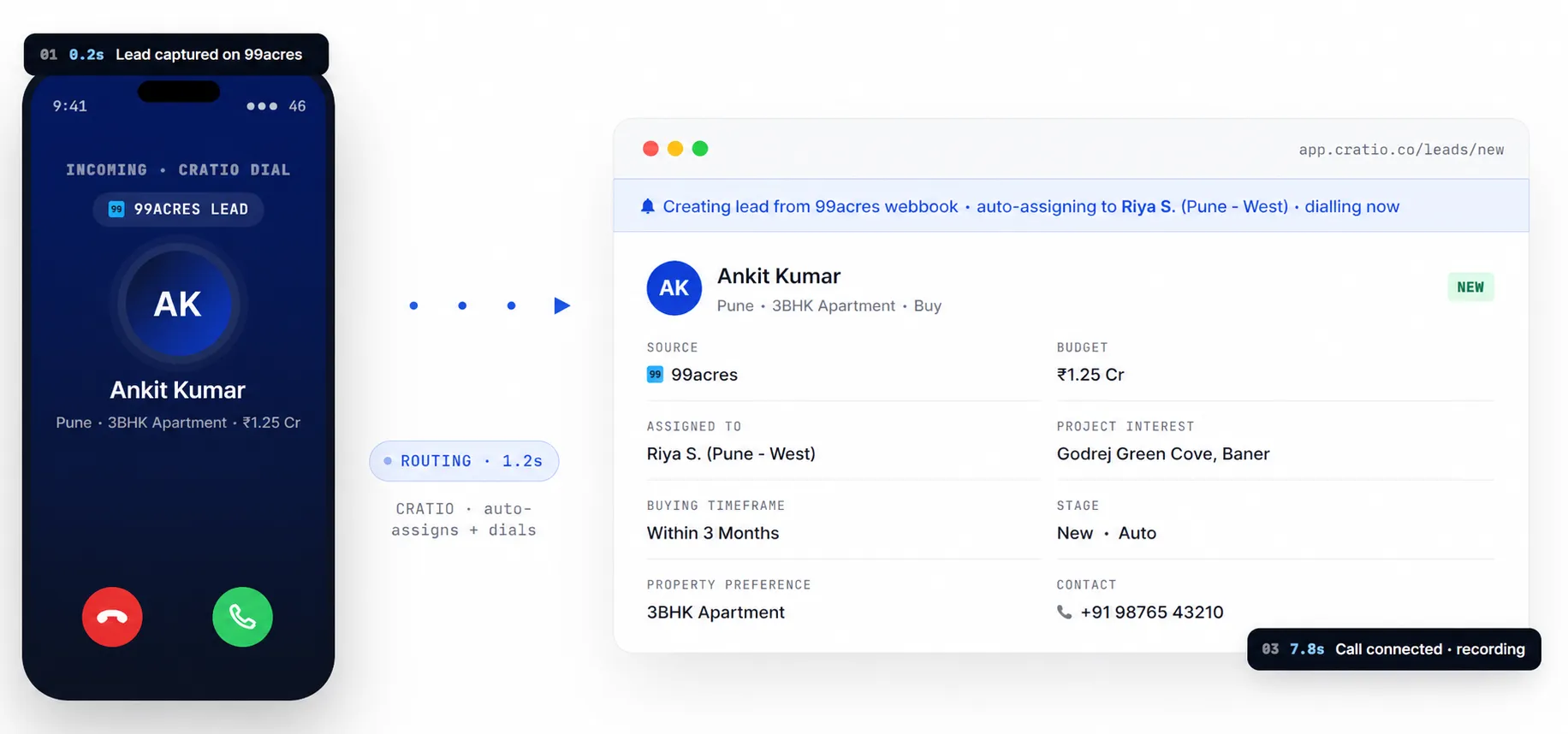
Task: Tap Ankit Kumar name on phone screen
Action: (178, 390)
